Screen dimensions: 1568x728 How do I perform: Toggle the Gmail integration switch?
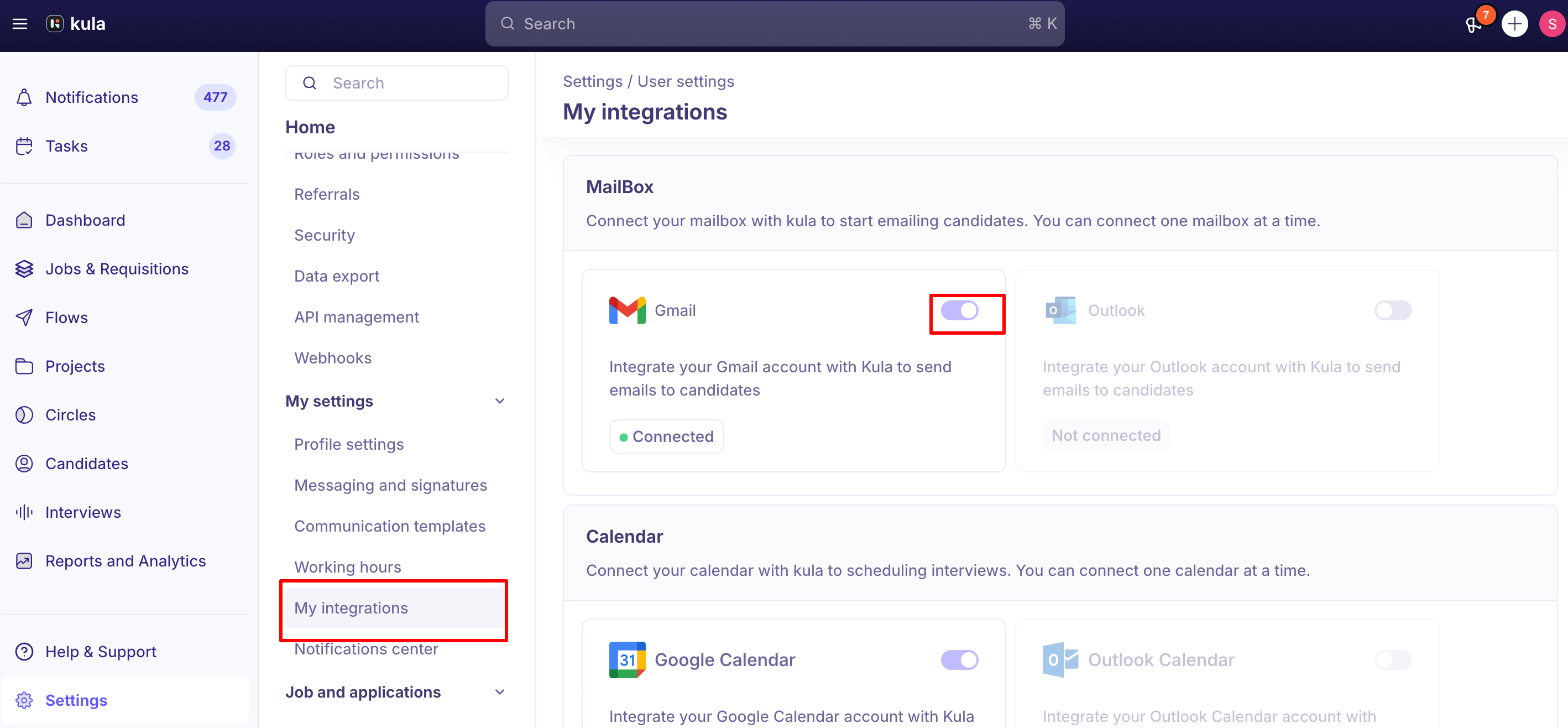(959, 311)
